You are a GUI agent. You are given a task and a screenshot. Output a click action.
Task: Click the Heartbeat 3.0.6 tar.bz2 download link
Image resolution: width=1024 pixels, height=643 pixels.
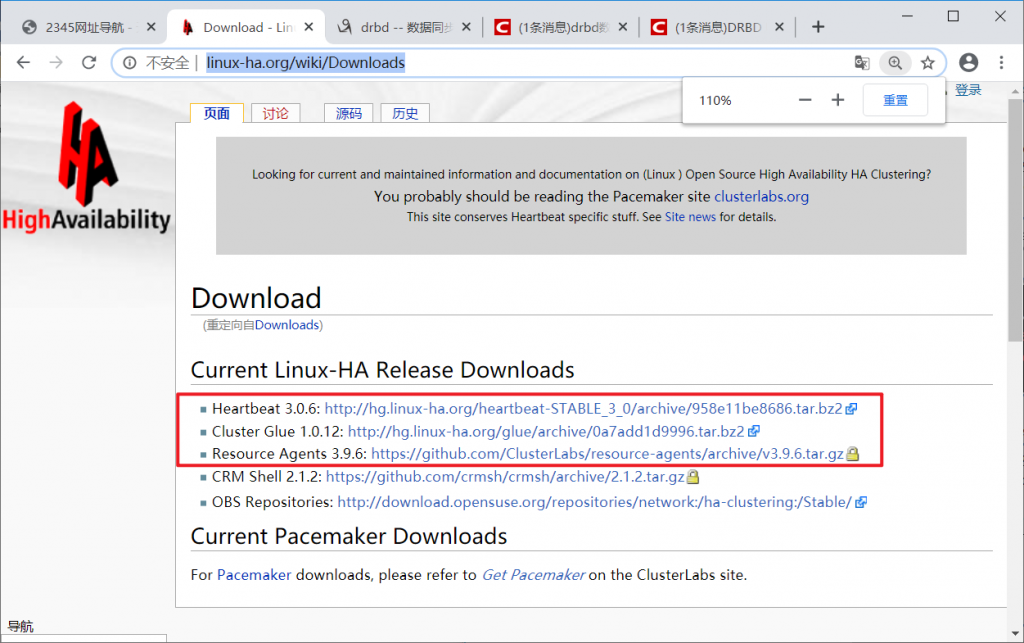tap(584, 409)
